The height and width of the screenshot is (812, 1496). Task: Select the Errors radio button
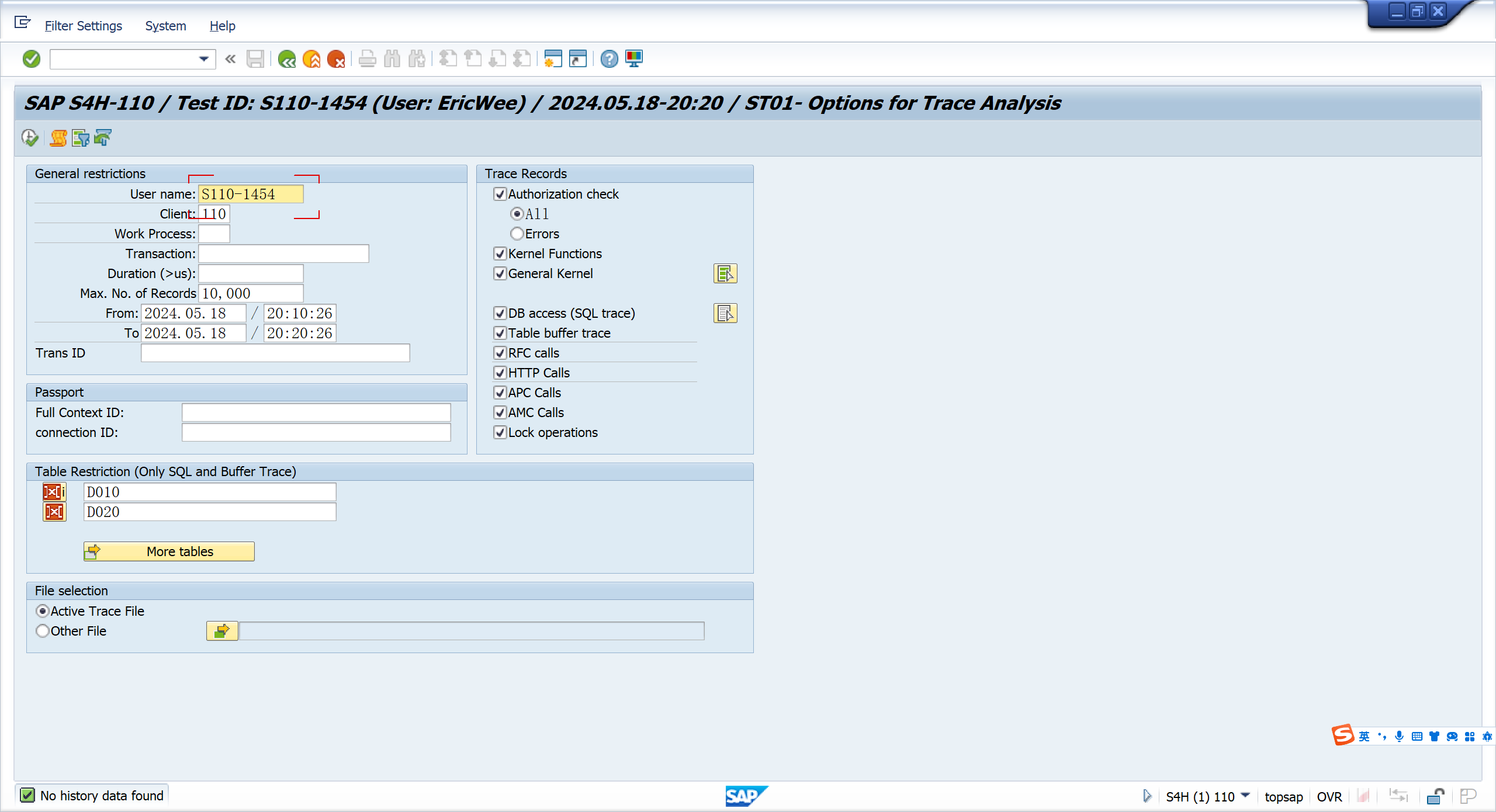[x=517, y=234]
